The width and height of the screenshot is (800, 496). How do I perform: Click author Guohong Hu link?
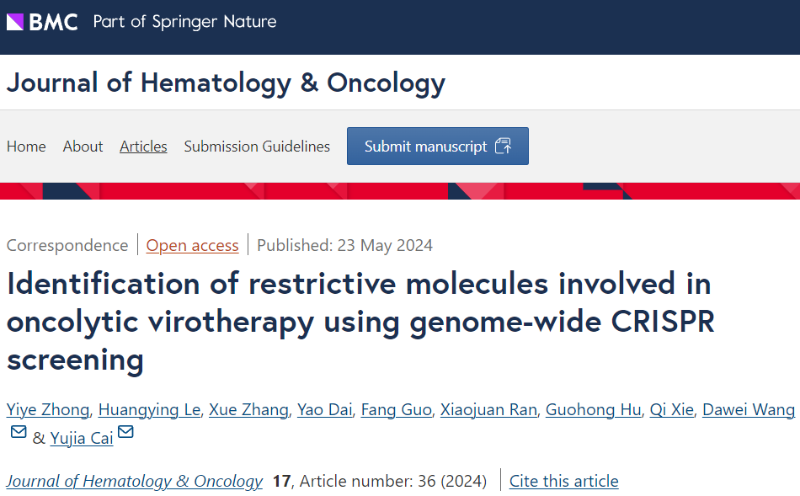[593, 410]
